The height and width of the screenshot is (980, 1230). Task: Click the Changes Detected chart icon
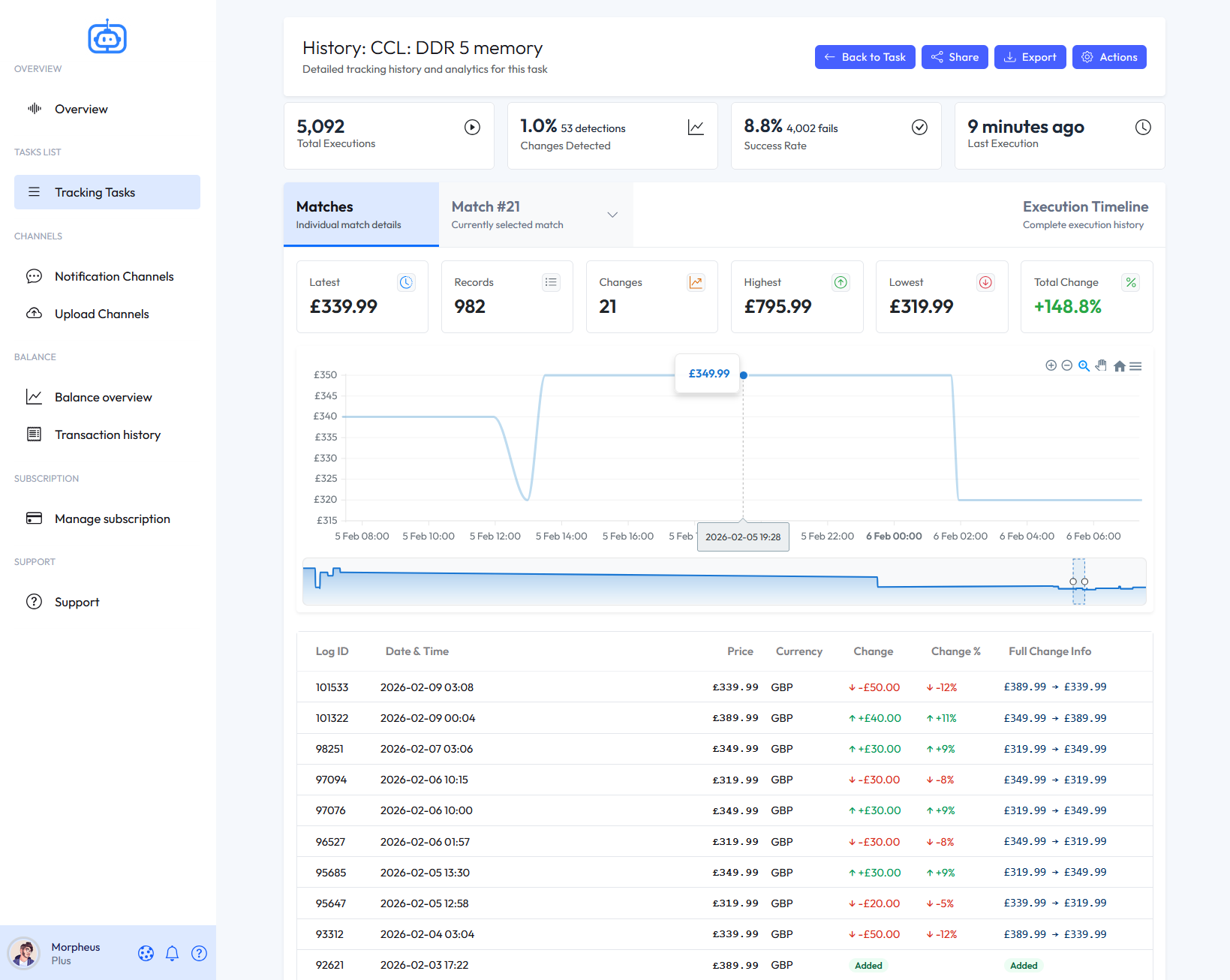tap(695, 127)
